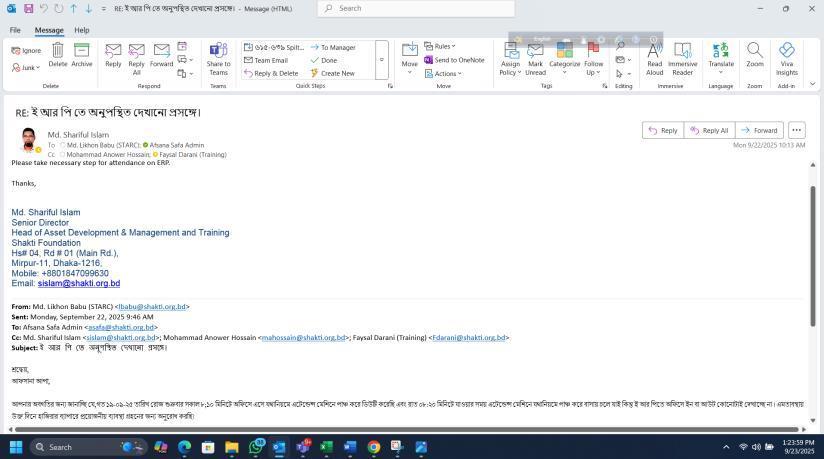Expand the Follow Up flag menu
824x459 pixels.
(x=594, y=58)
